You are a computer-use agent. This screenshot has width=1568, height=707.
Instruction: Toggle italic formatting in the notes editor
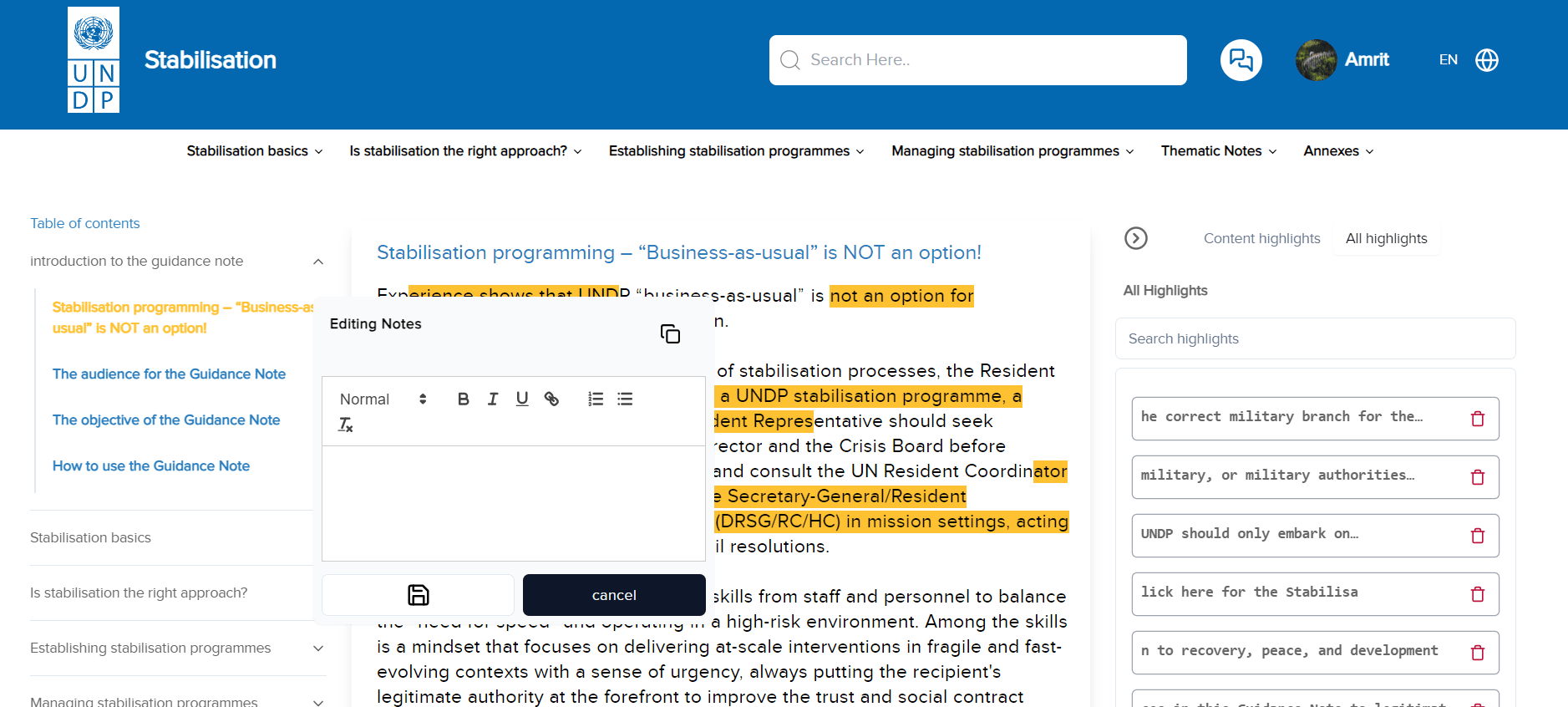point(493,399)
